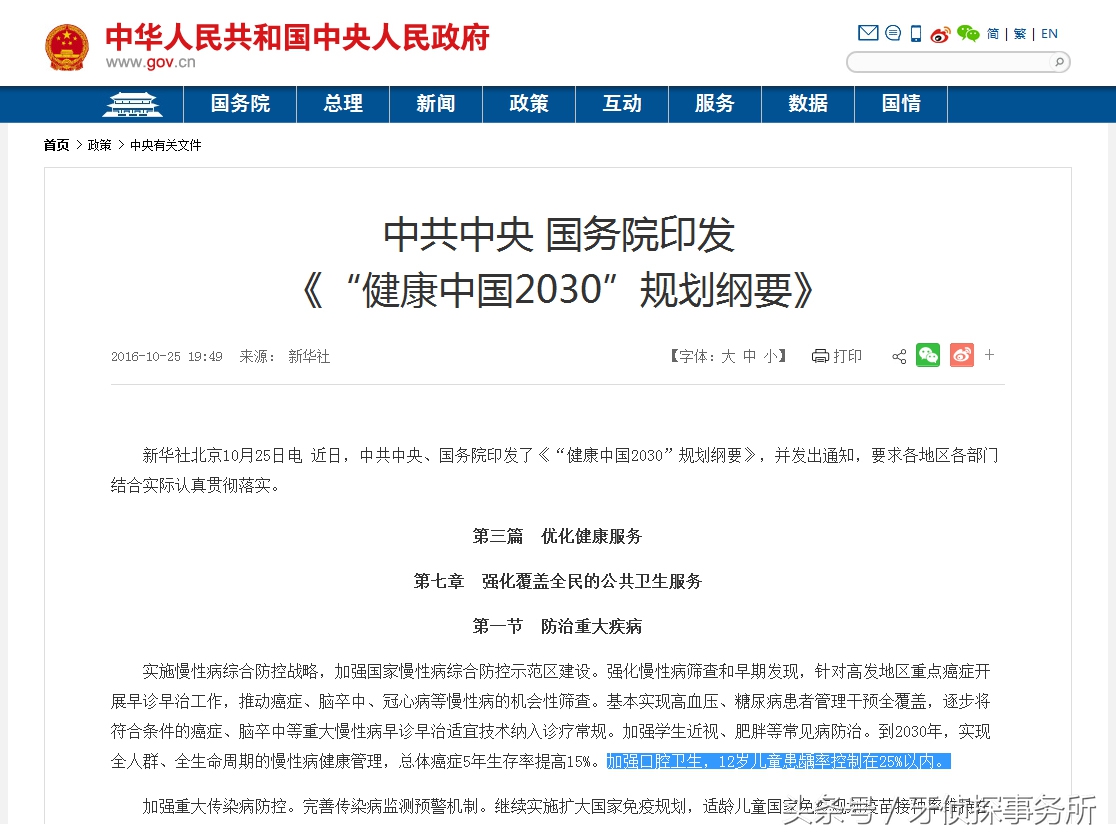
Task: Switch the site language to EN
Action: tap(1049, 33)
